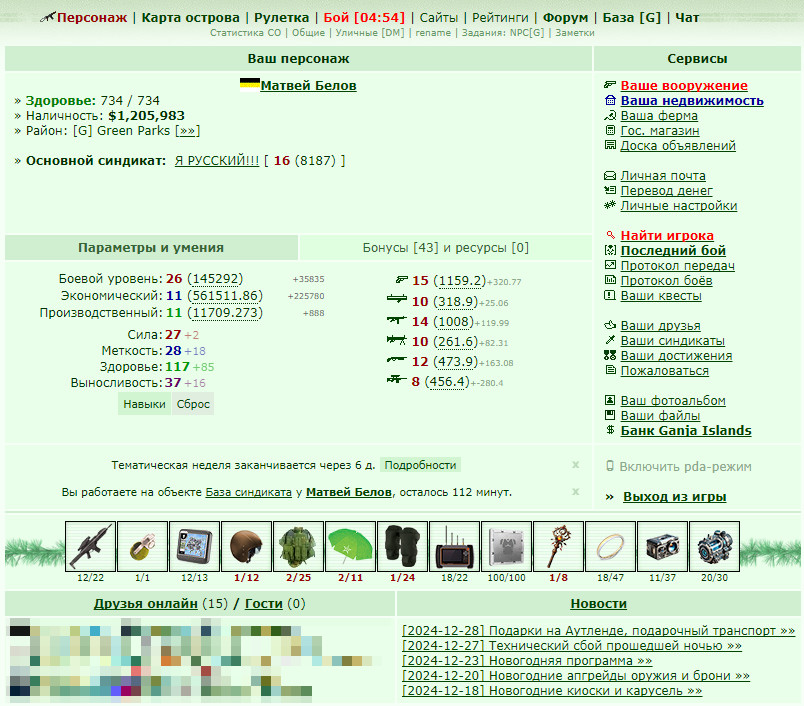Screen dimensions: 804x706
Task: Click the dollar icon beside Банк Ganja Islands
Action: (x=610, y=430)
